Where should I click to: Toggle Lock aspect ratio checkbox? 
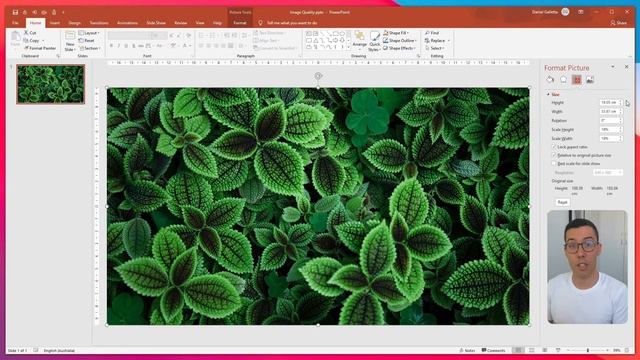[x=554, y=147]
